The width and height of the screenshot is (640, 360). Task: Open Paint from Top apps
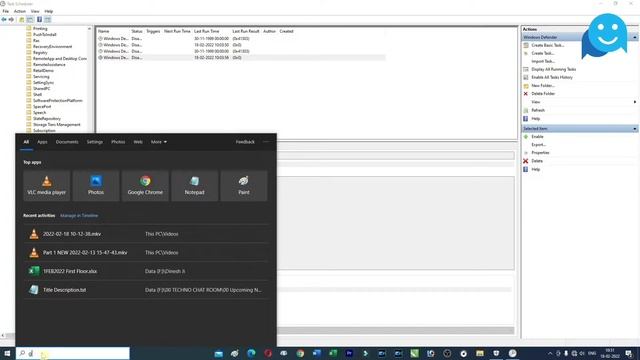pos(244,186)
